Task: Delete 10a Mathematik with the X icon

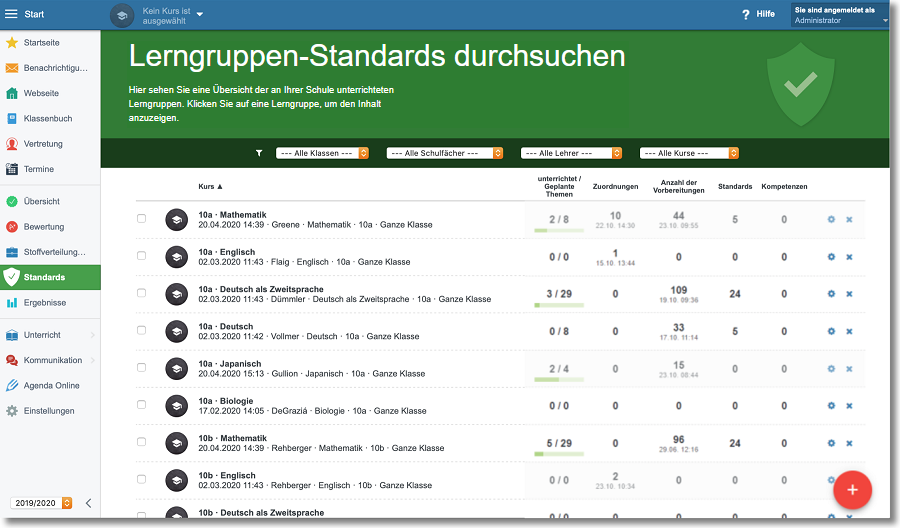Action: pos(849,219)
